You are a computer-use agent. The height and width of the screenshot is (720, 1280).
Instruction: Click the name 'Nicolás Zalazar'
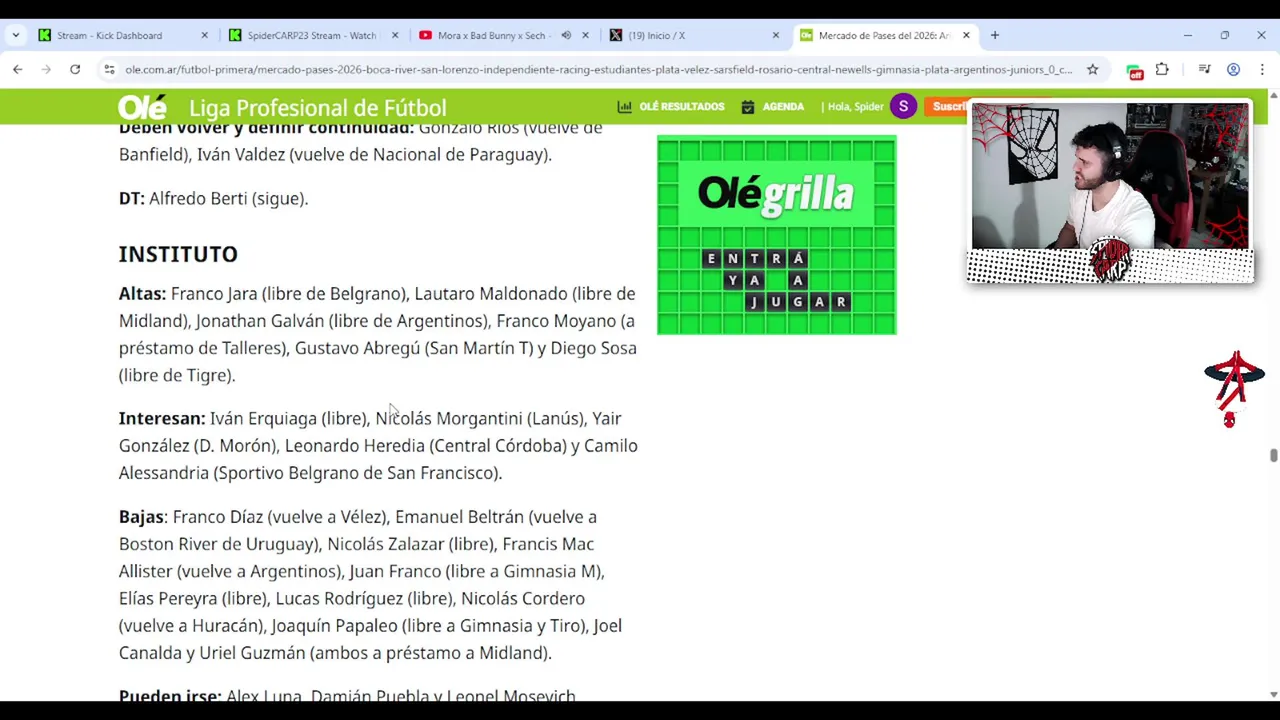click(x=386, y=544)
